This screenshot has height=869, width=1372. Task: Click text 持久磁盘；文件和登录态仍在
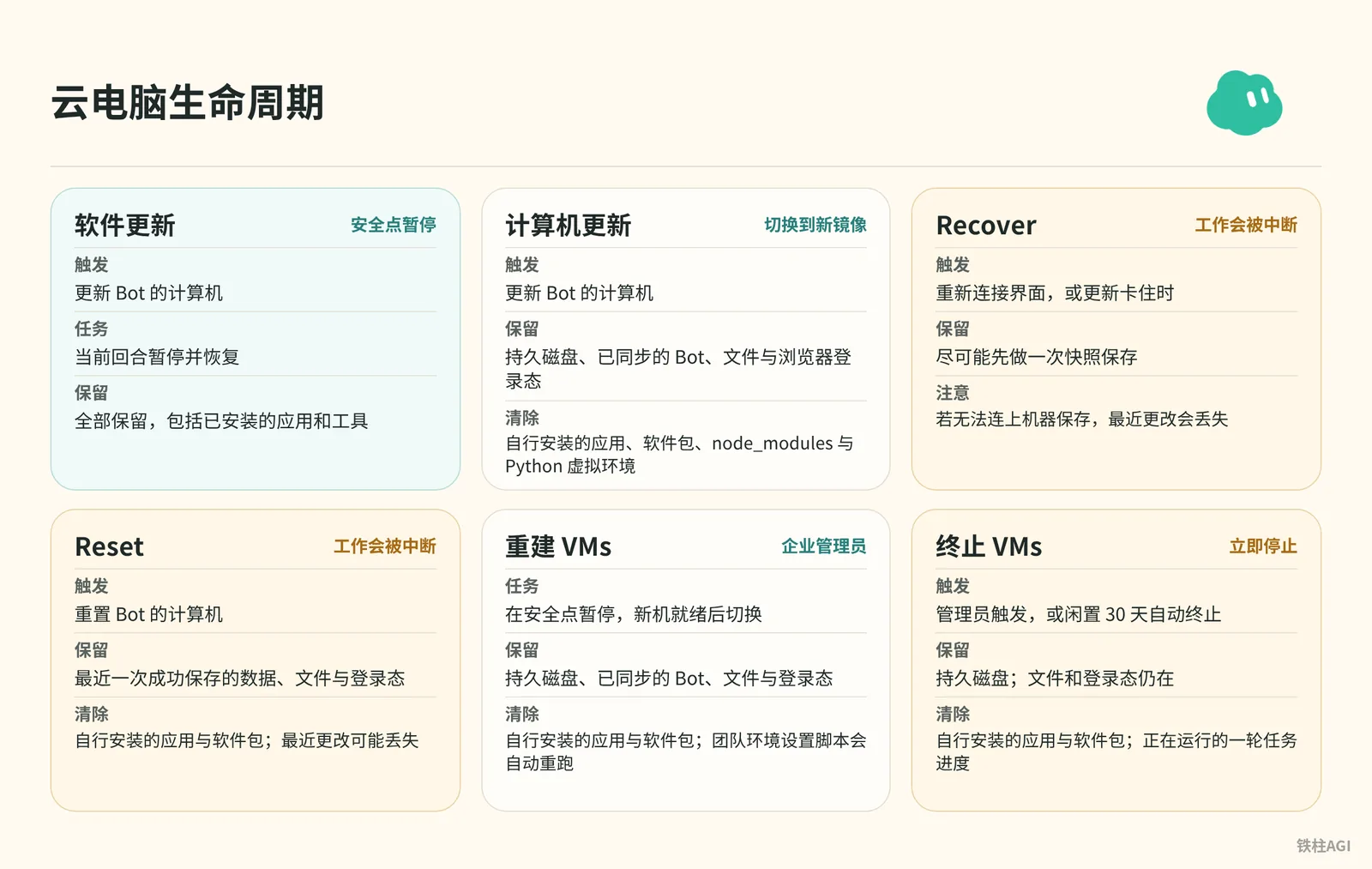point(1055,679)
